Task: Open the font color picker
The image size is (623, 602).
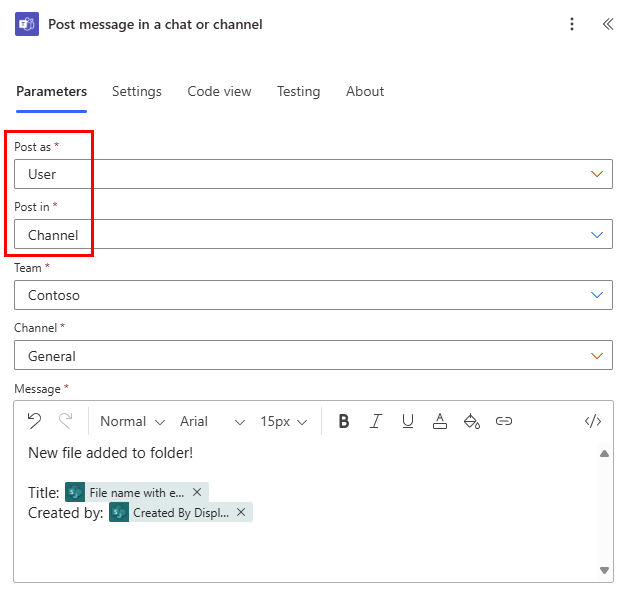Action: pos(439,421)
